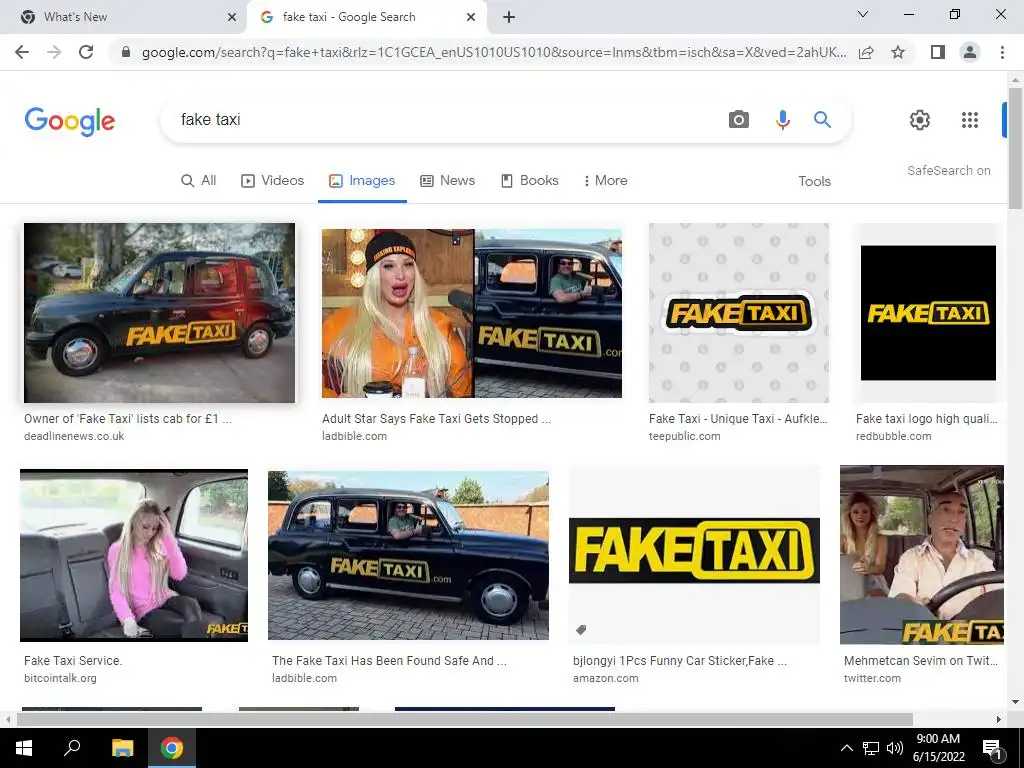Open the Windows notification center

[992, 748]
